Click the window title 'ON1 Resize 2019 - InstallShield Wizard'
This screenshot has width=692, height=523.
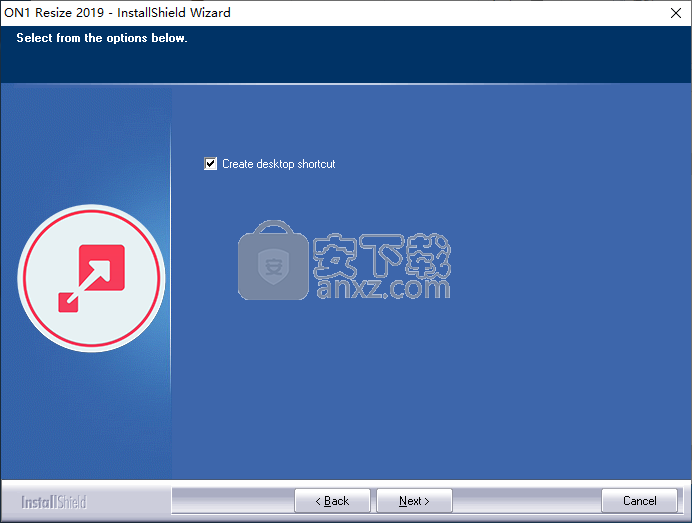point(117,12)
